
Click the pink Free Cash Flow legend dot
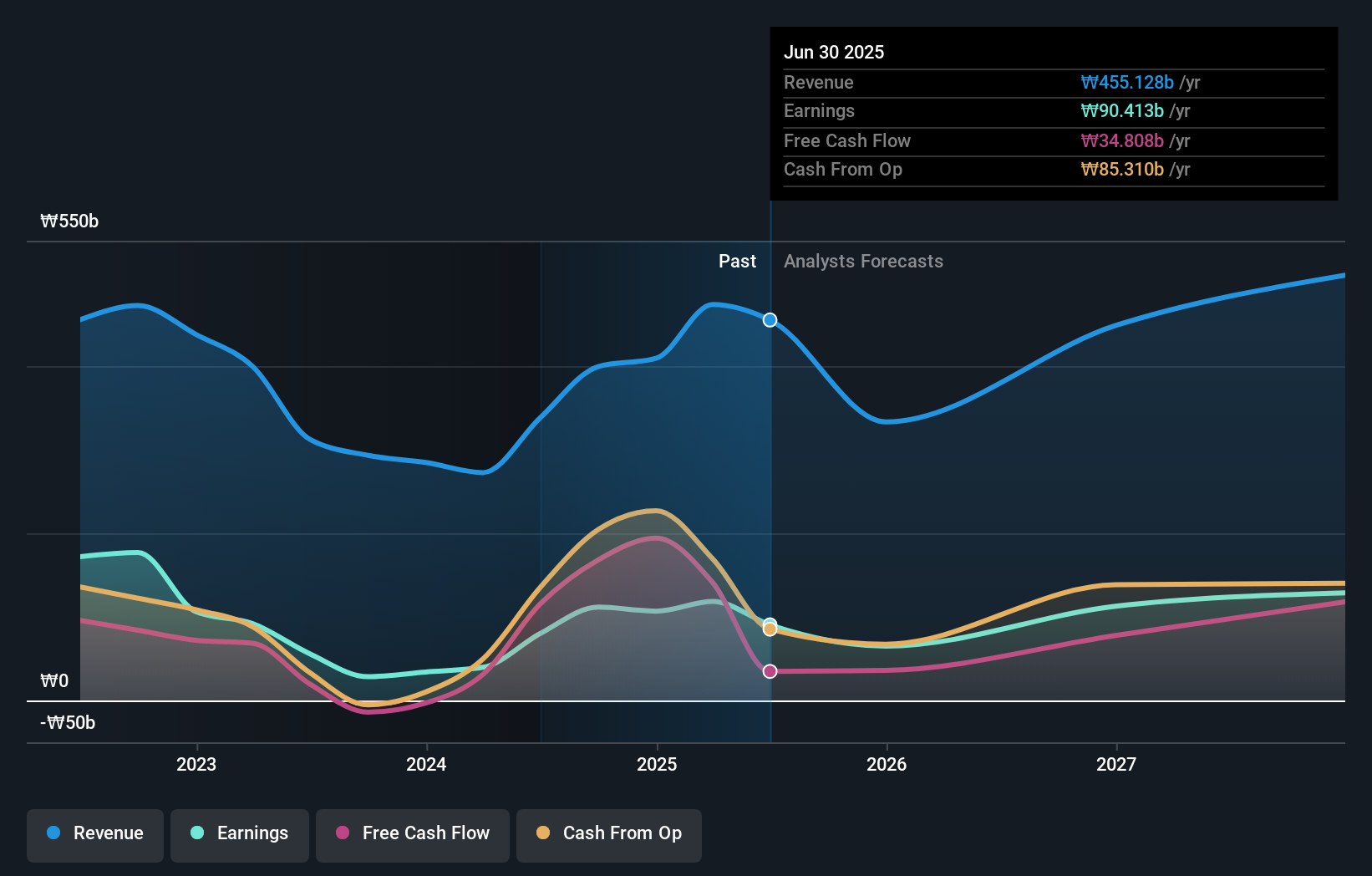coord(343,833)
